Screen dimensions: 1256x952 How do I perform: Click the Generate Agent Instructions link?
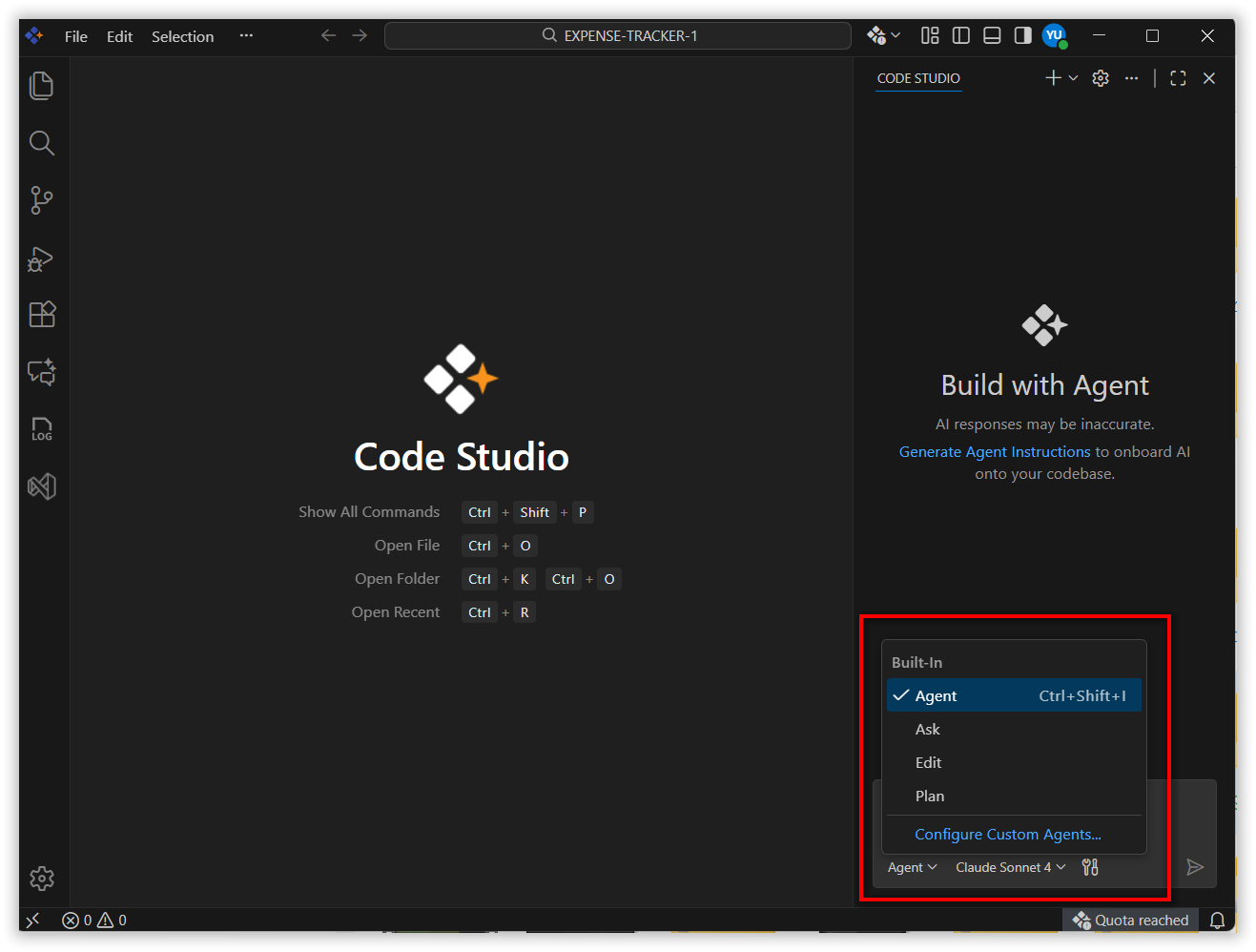coord(994,452)
